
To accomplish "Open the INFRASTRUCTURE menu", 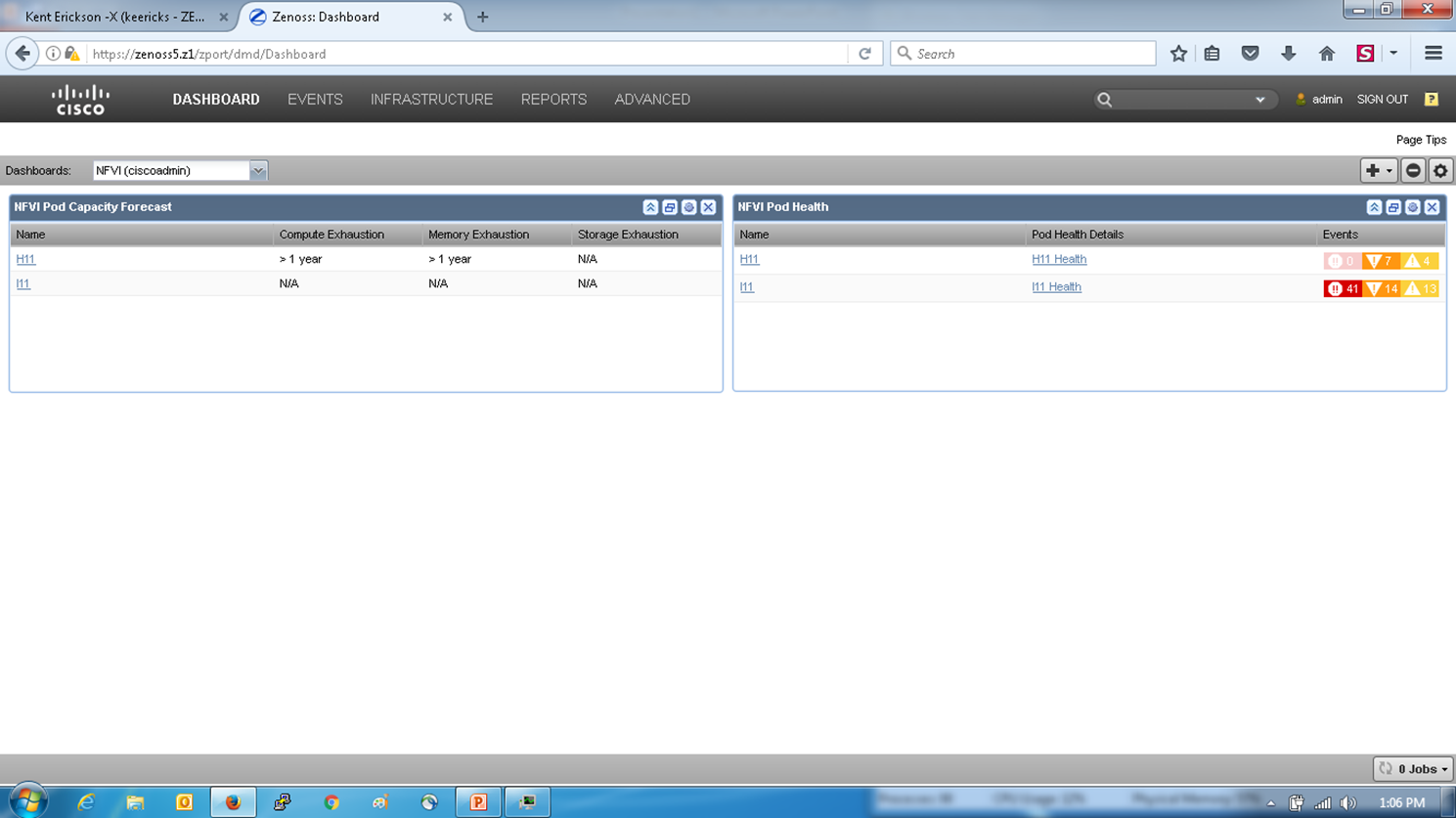I will pos(431,100).
